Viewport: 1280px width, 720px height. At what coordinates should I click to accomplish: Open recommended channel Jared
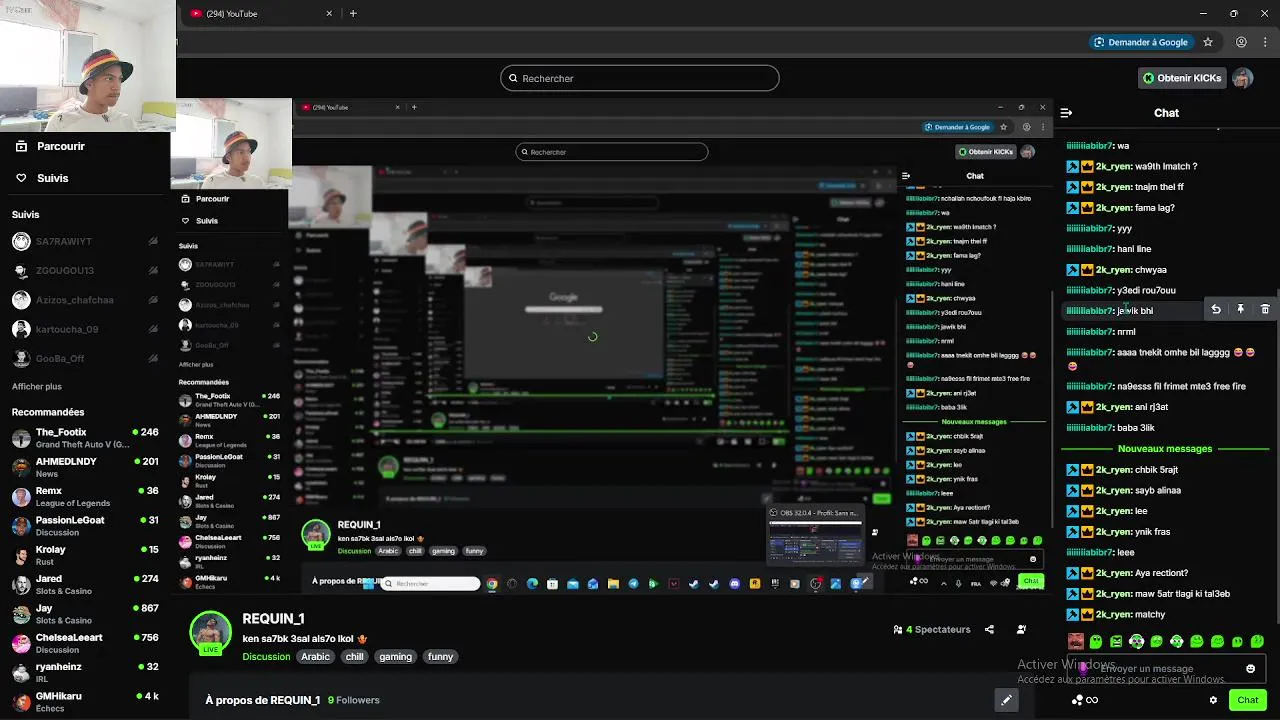(x=85, y=584)
